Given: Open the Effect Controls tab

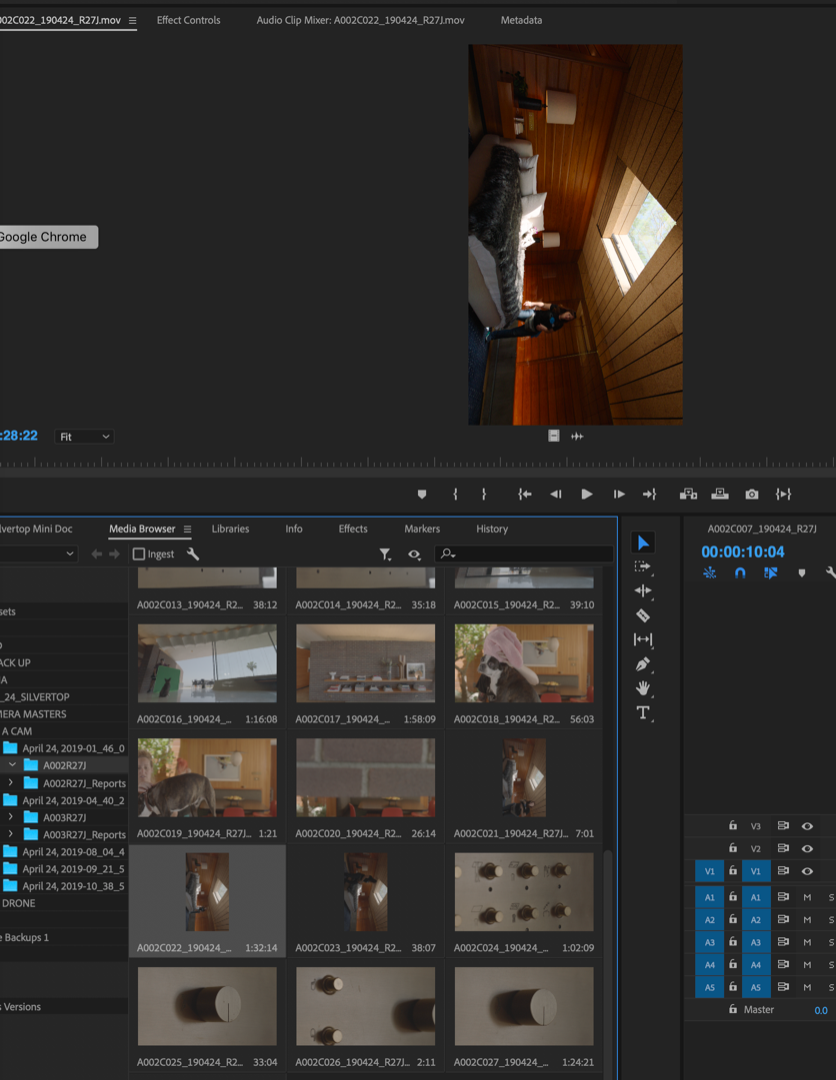Looking at the screenshot, I should (x=188, y=20).
